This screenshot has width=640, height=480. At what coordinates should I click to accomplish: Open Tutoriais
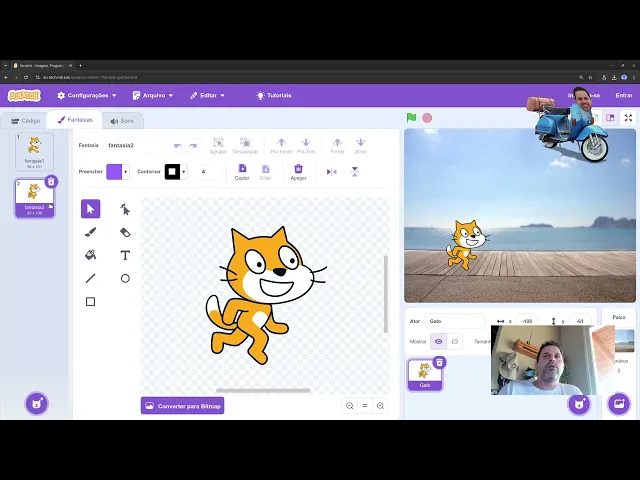point(273,96)
